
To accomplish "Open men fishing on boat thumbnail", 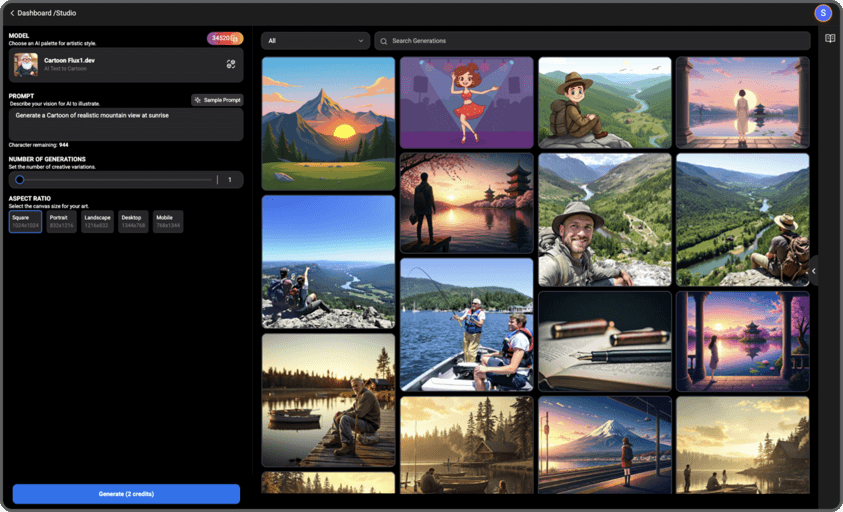I will coord(466,325).
